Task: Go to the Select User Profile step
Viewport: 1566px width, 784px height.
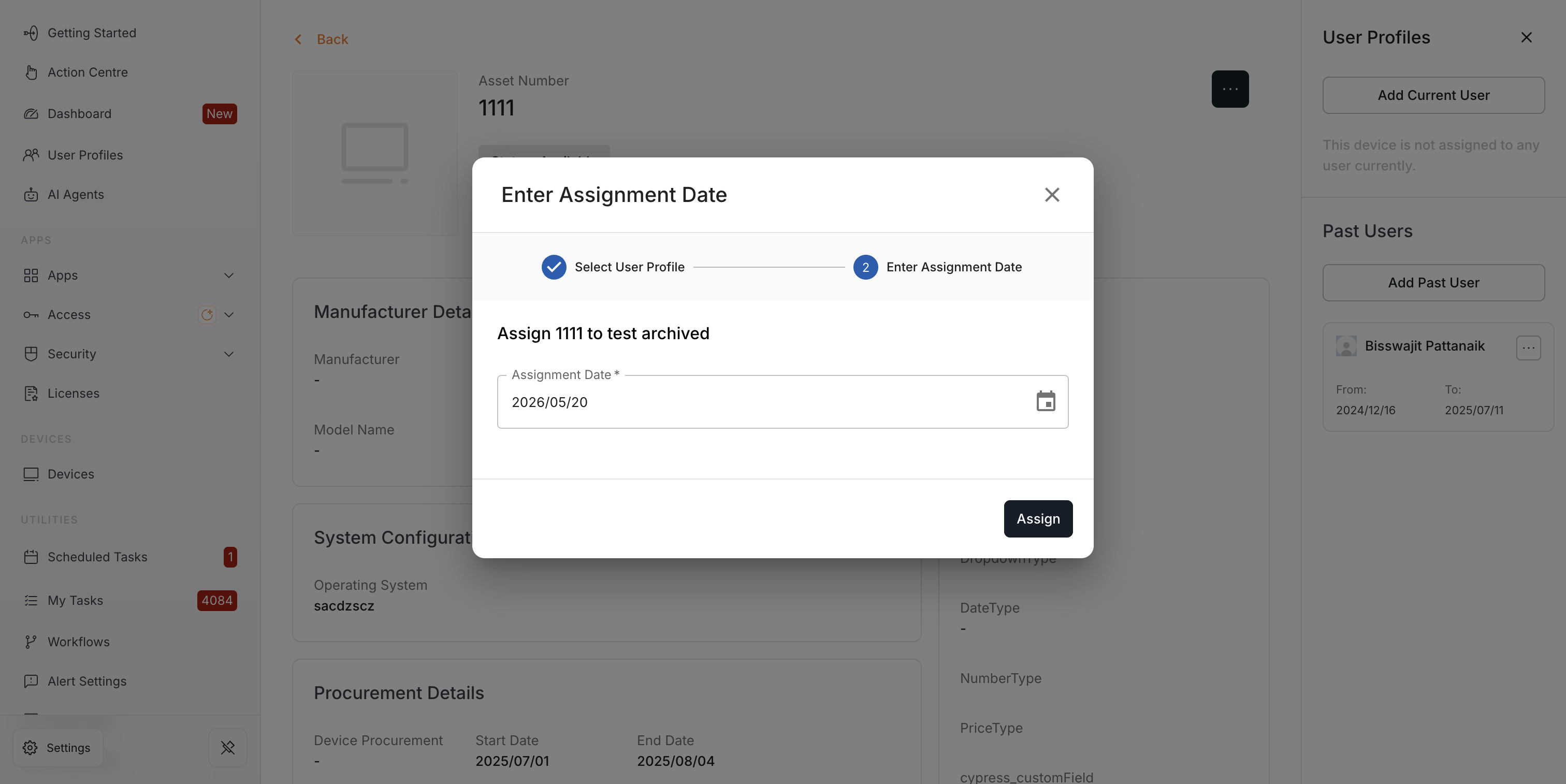Action: 613,267
